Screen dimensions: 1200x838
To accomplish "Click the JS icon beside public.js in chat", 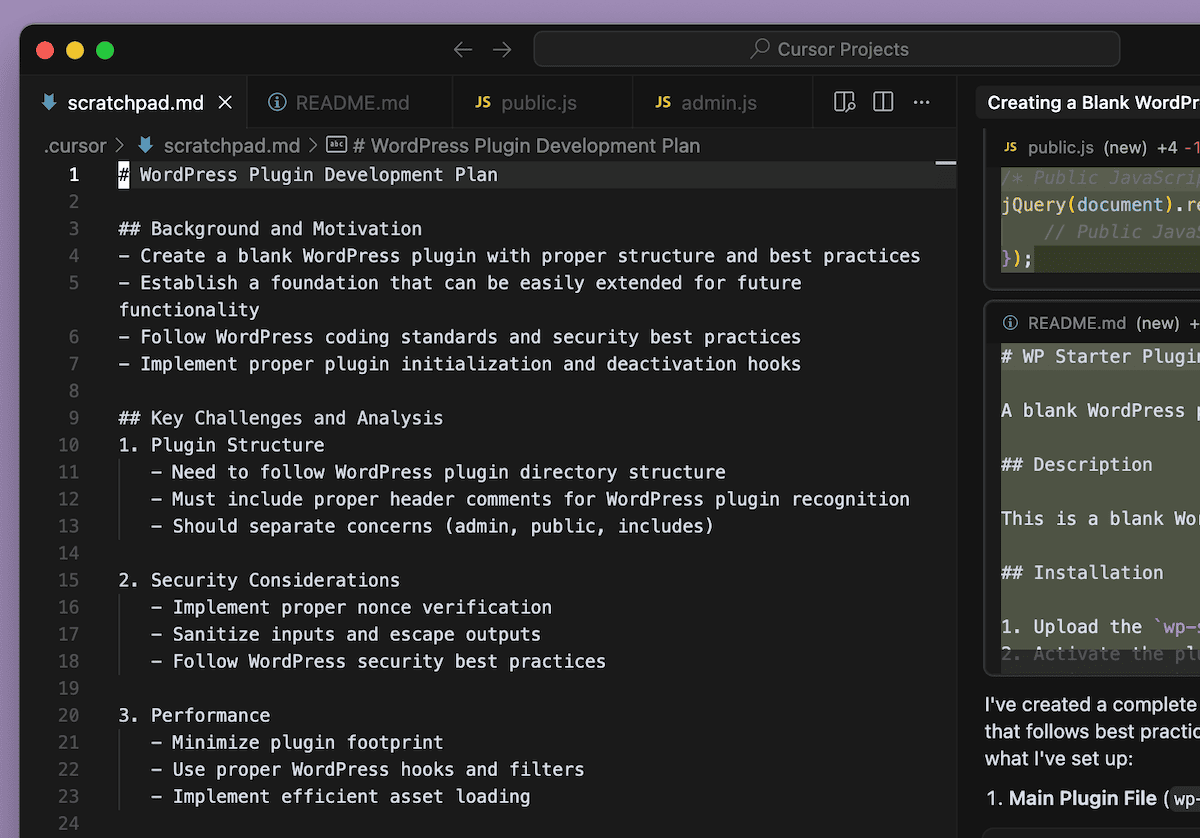I will (1010, 147).
